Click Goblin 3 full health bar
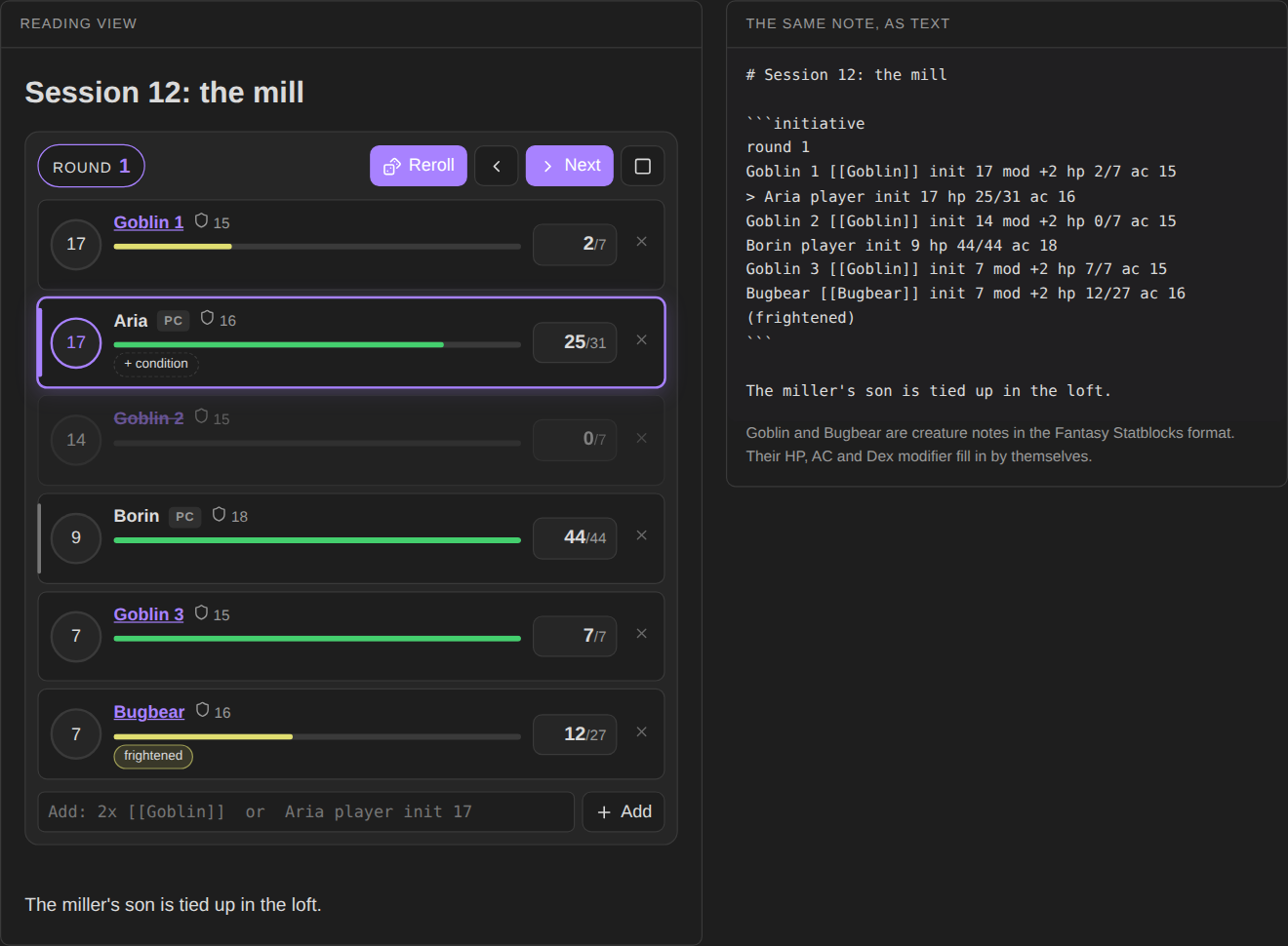This screenshot has height=946, width=1288. pos(317,639)
